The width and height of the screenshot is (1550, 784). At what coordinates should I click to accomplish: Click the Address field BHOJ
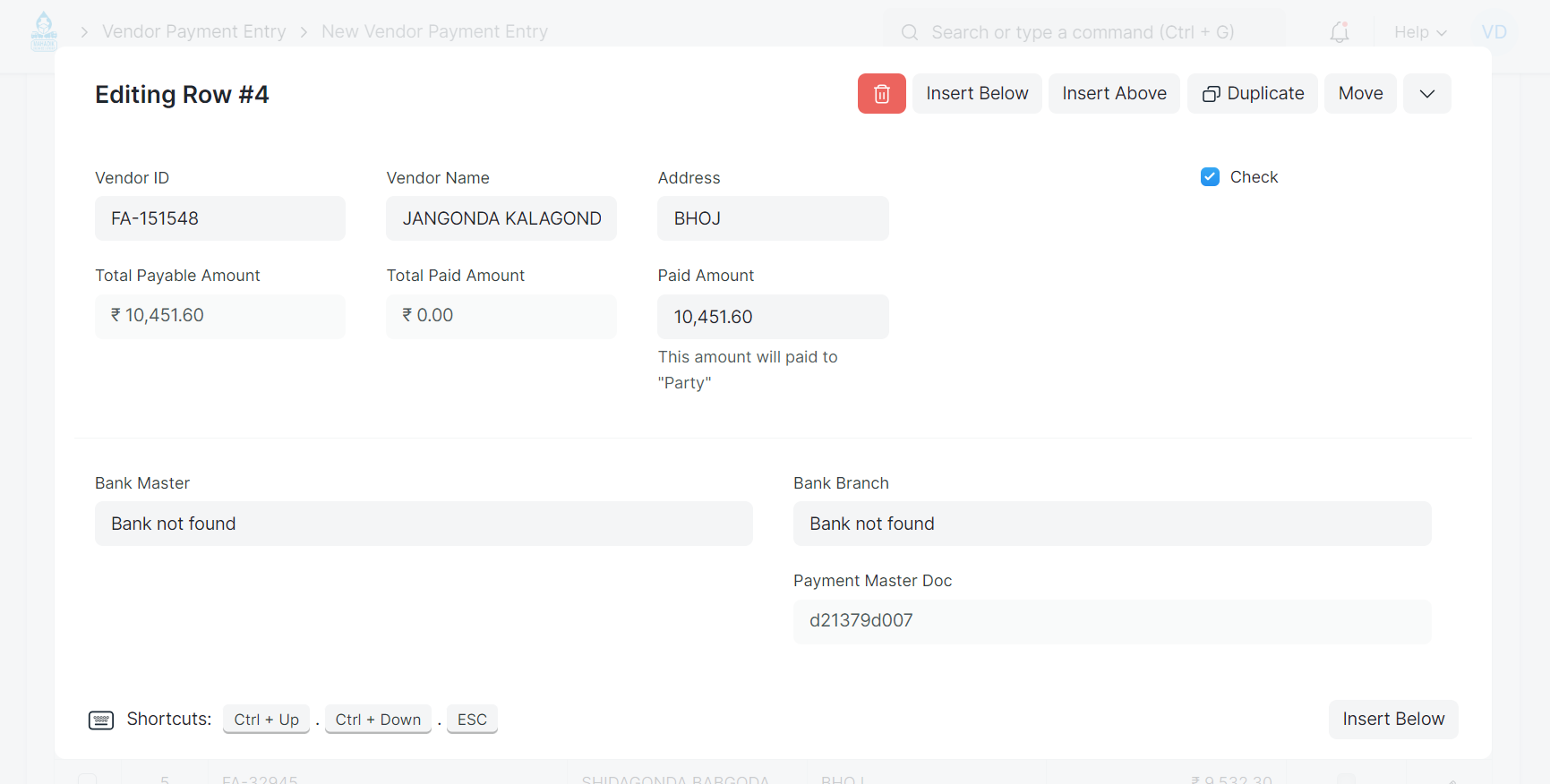click(773, 218)
